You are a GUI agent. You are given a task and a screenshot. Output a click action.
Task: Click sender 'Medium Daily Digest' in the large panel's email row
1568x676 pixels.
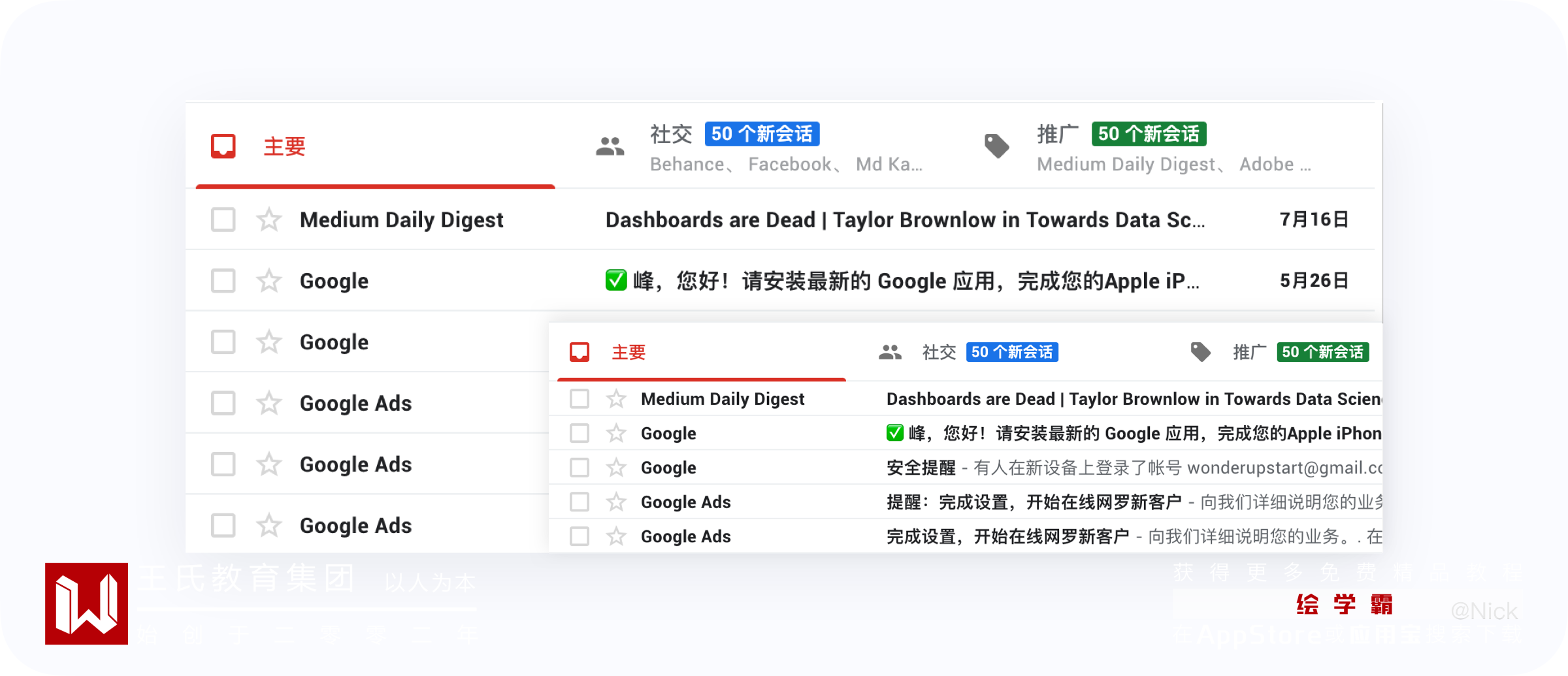401,220
